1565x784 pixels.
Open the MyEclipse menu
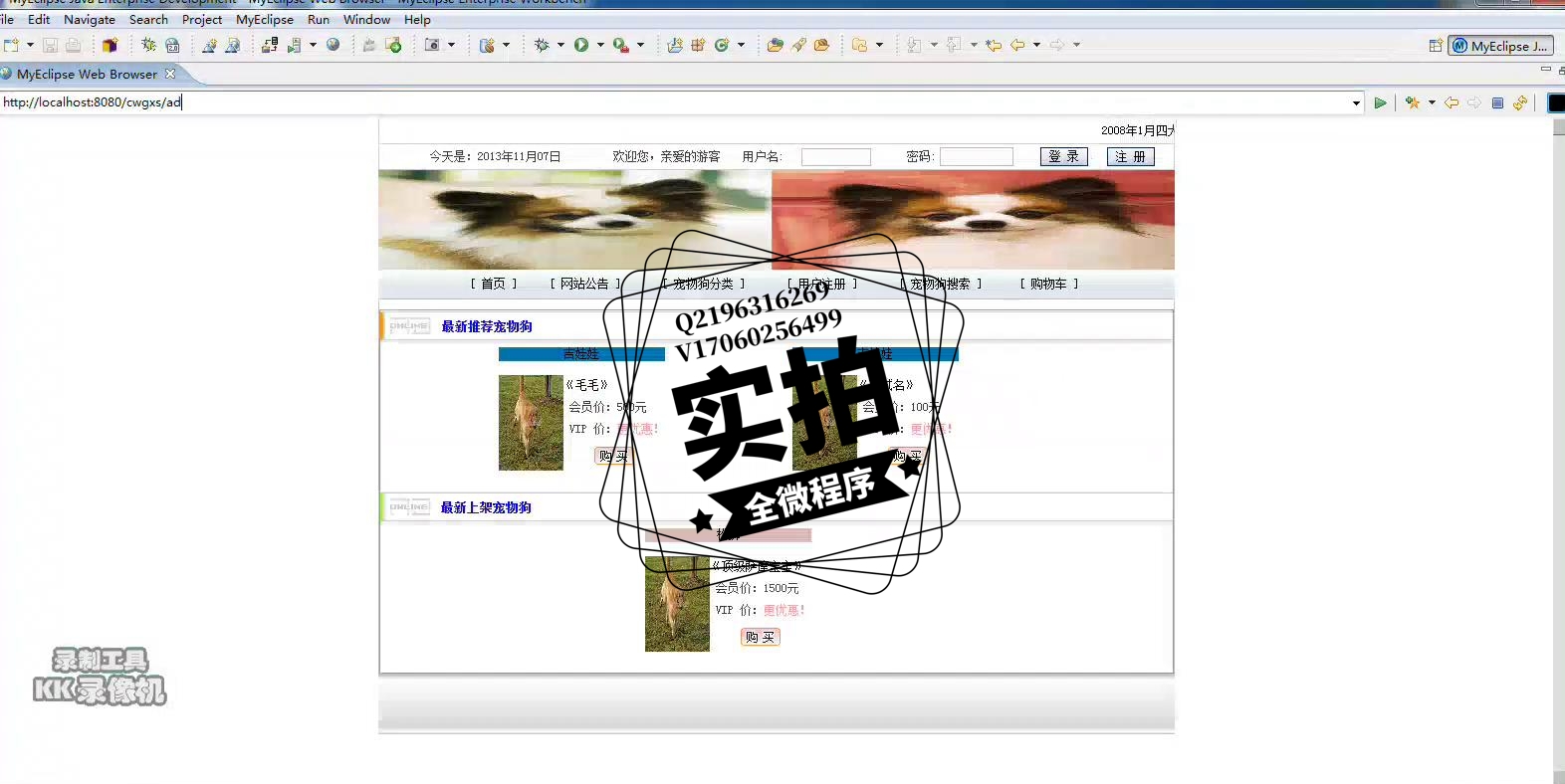point(265,19)
